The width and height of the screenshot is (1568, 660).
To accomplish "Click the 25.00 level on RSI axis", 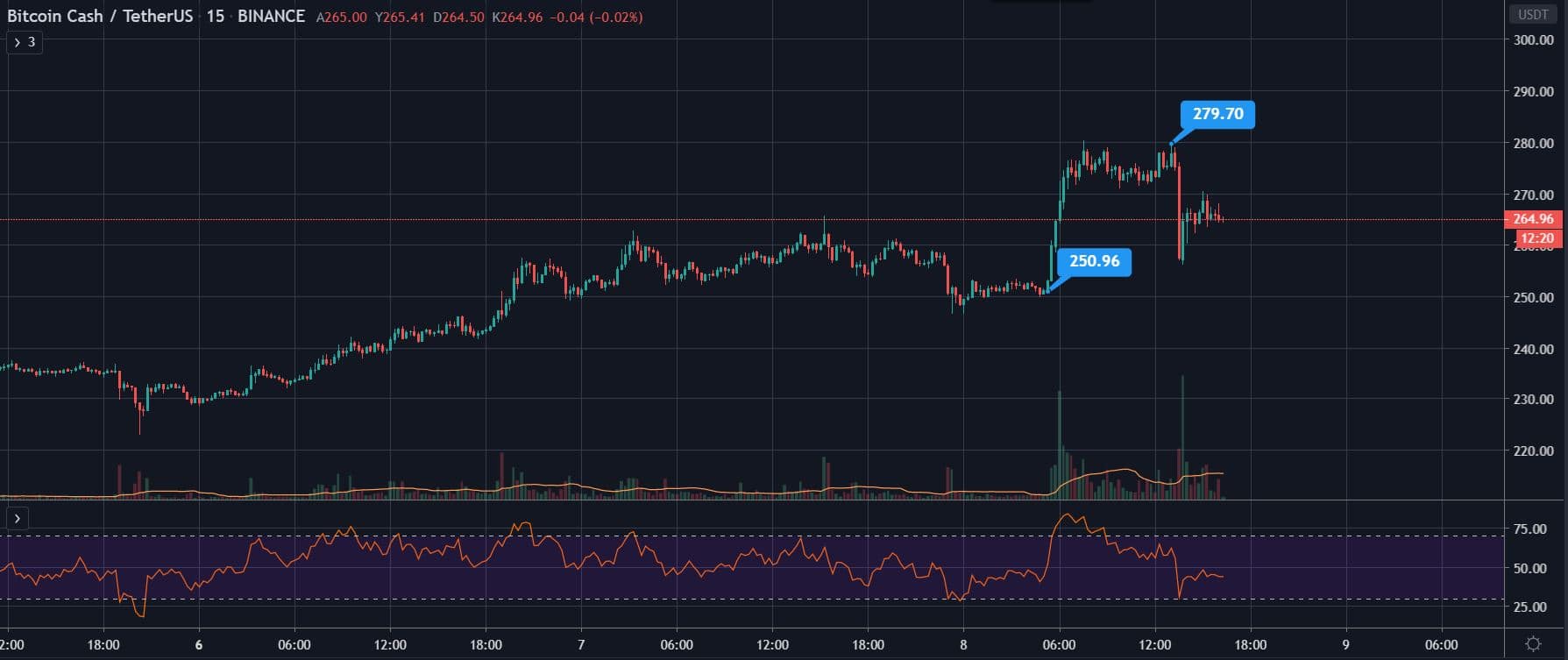I will [1529, 607].
